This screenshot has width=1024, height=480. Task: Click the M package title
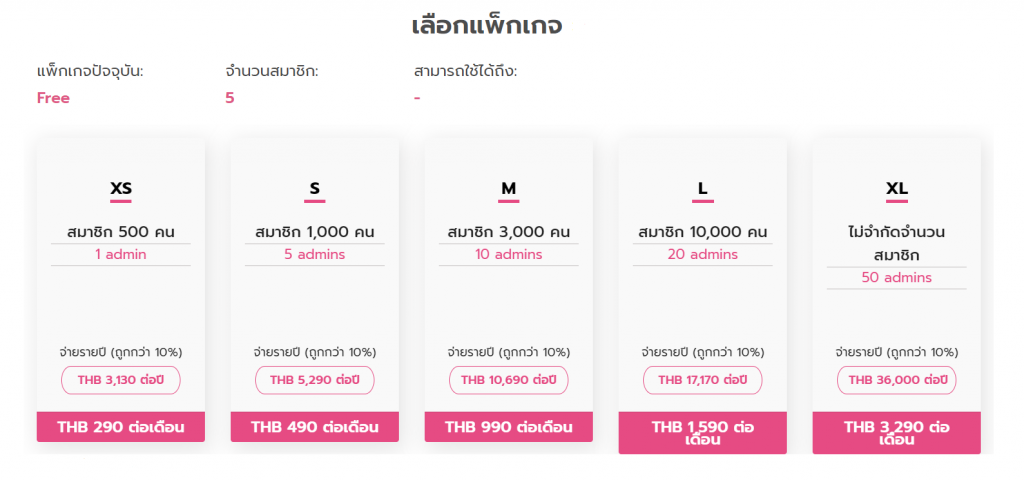[509, 189]
